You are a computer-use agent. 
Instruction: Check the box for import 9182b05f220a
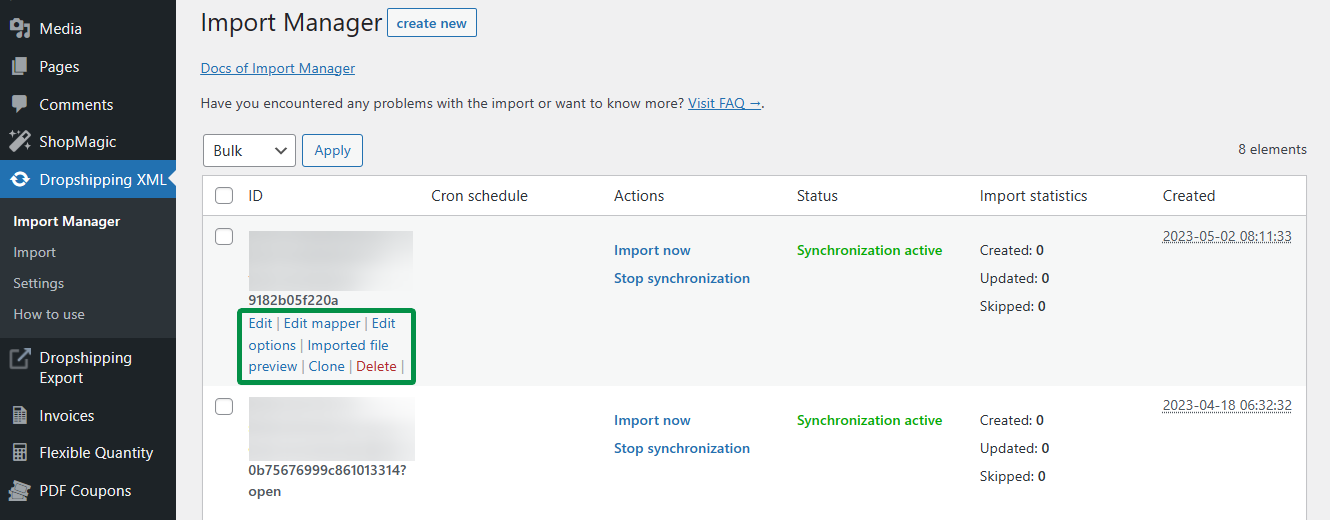click(225, 237)
